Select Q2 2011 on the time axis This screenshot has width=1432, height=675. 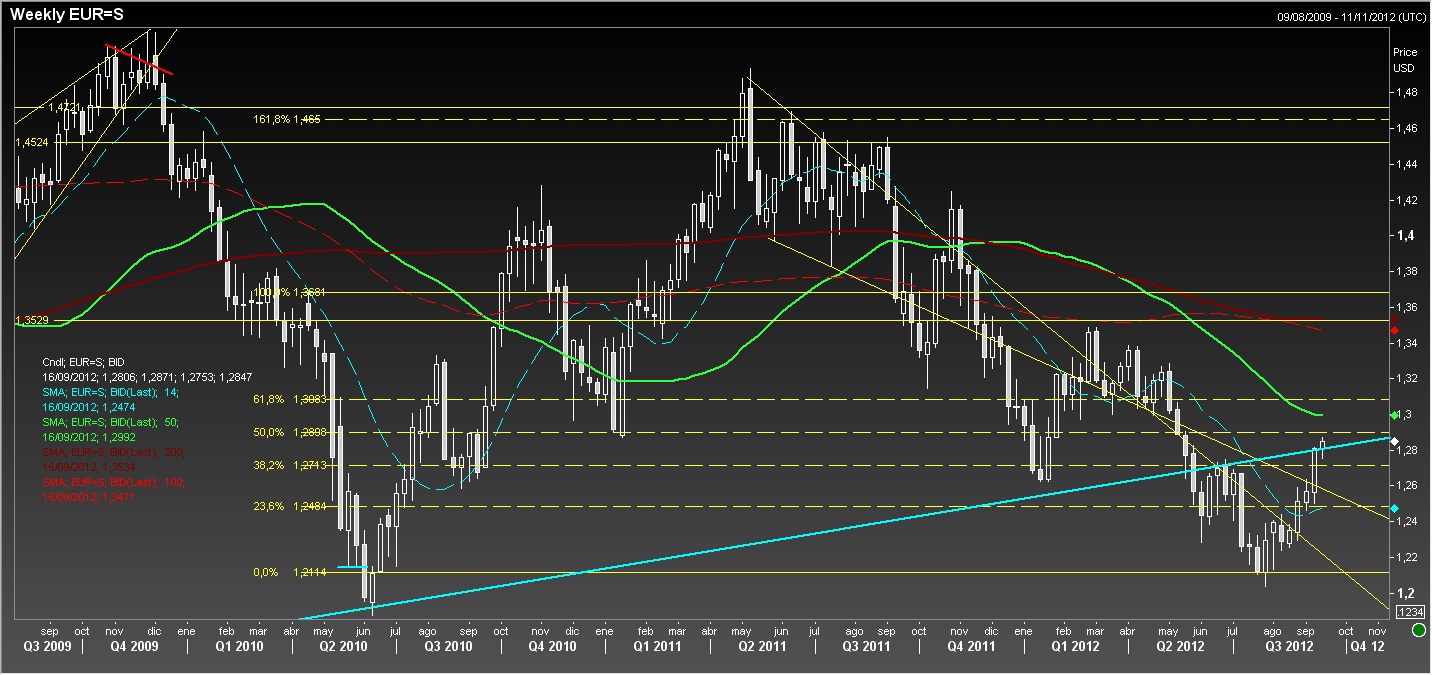tap(763, 647)
